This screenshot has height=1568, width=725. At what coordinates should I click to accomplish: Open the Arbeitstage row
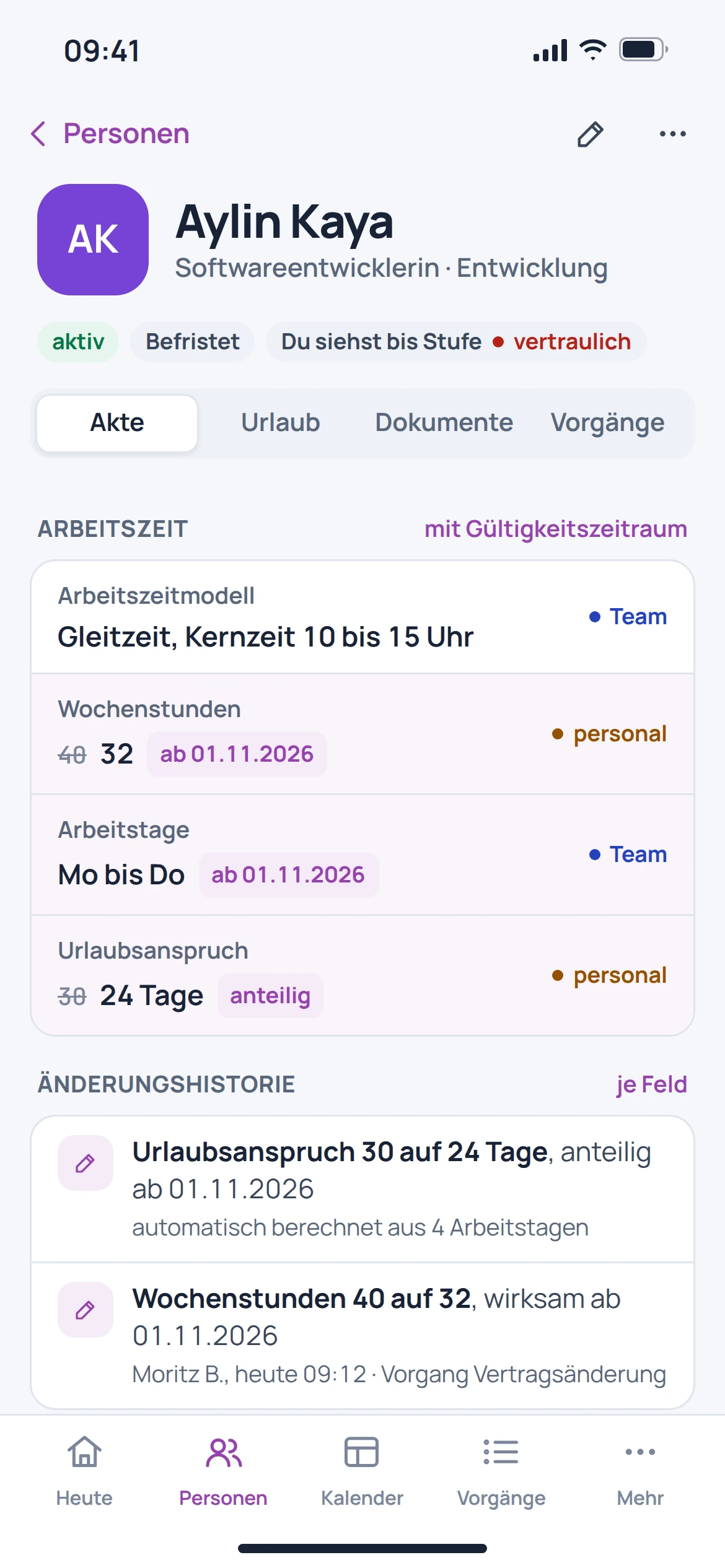(362, 855)
